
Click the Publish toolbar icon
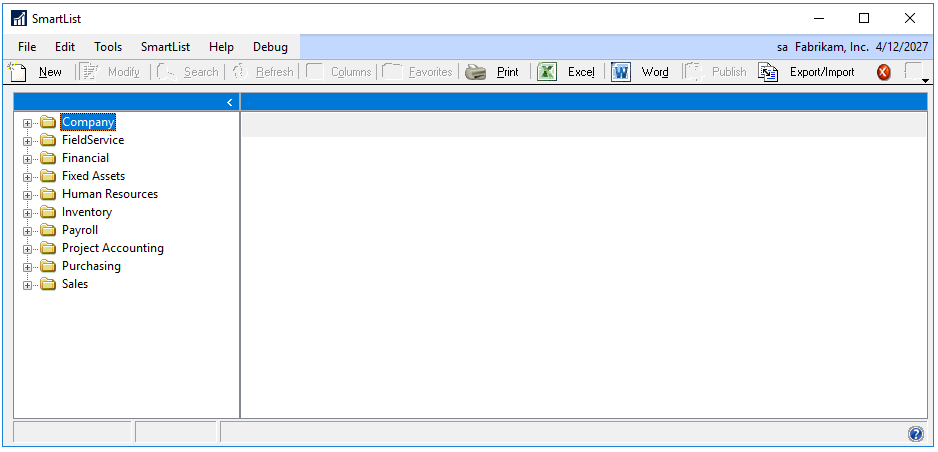pos(695,72)
